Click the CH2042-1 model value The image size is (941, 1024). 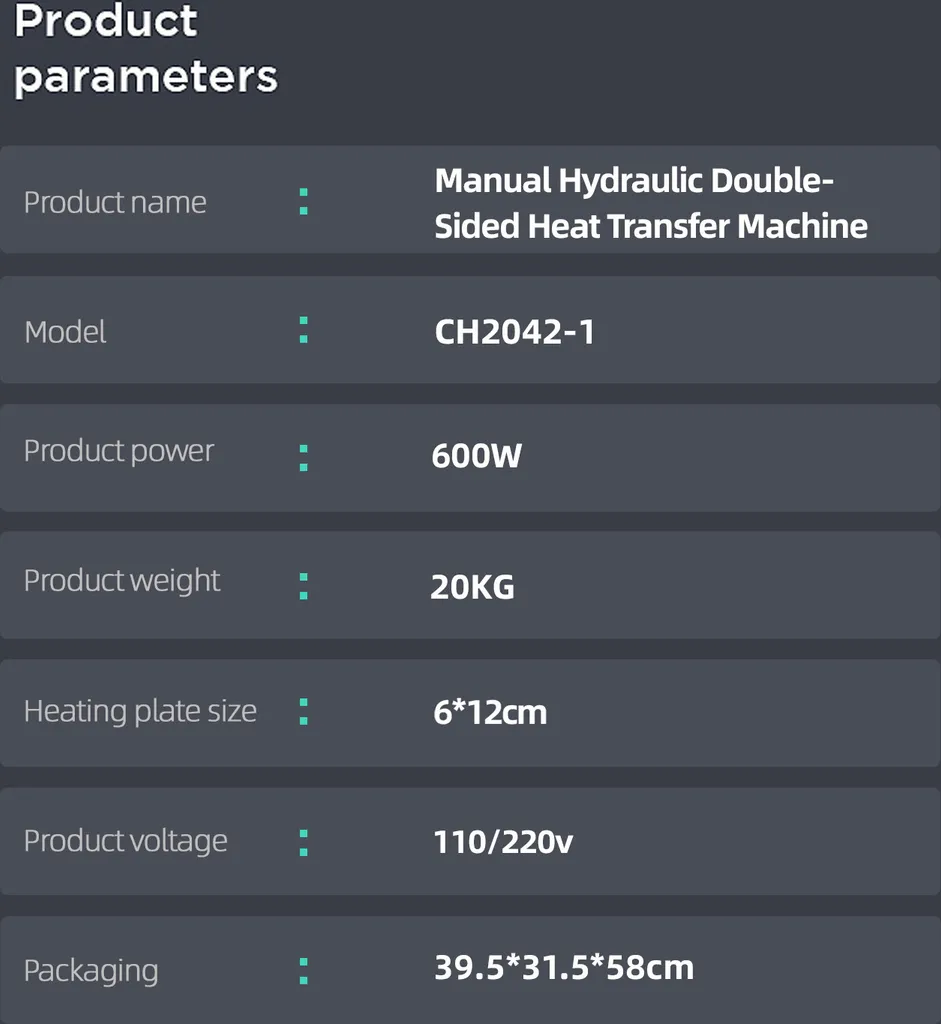515,332
